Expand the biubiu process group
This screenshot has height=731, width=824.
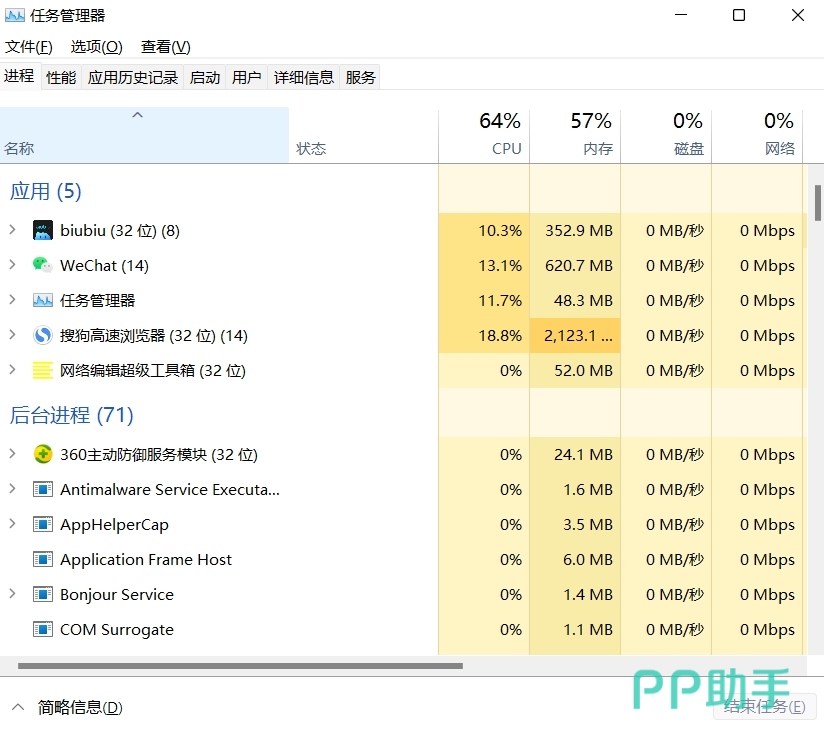12,231
